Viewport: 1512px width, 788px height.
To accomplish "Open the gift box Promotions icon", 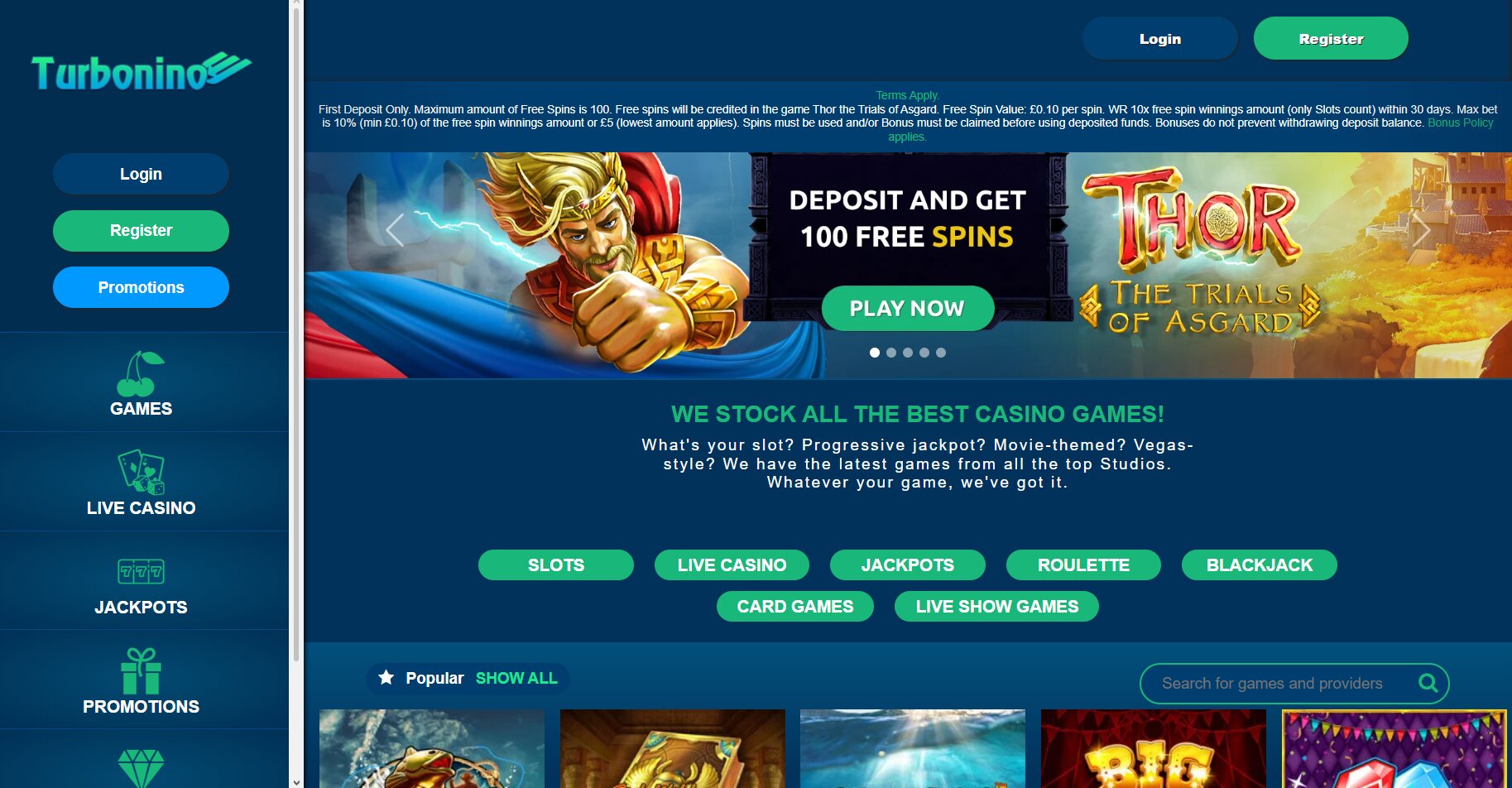I will [141, 670].
